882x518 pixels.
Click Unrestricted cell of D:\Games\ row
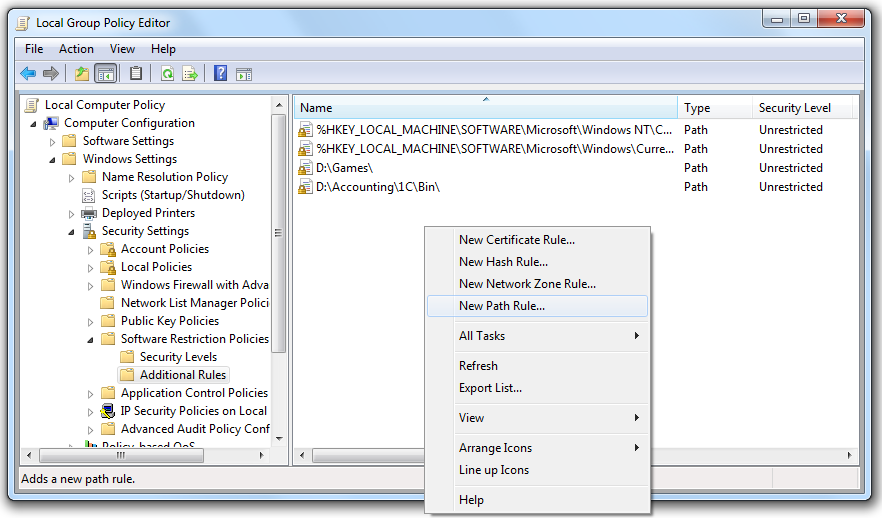790,168
